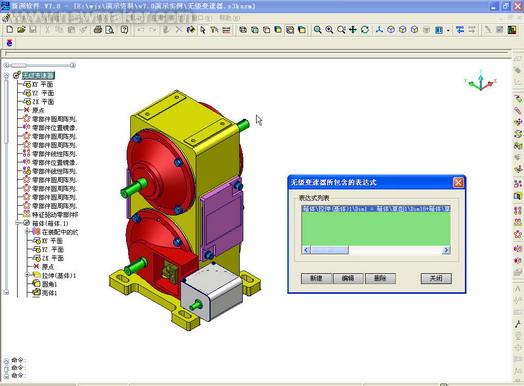Choose the arrow selection cursor tool
Screen dimensions: 524x386
(203, 30)
